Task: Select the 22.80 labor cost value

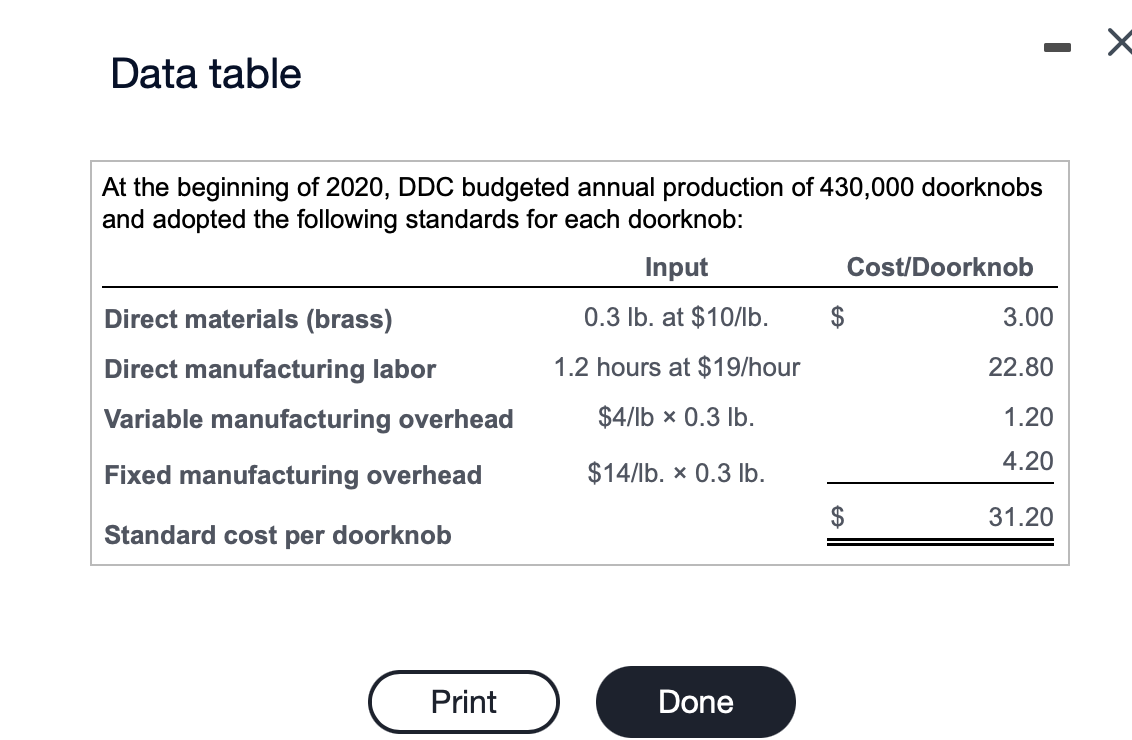Action: [x=1021, y=367]
